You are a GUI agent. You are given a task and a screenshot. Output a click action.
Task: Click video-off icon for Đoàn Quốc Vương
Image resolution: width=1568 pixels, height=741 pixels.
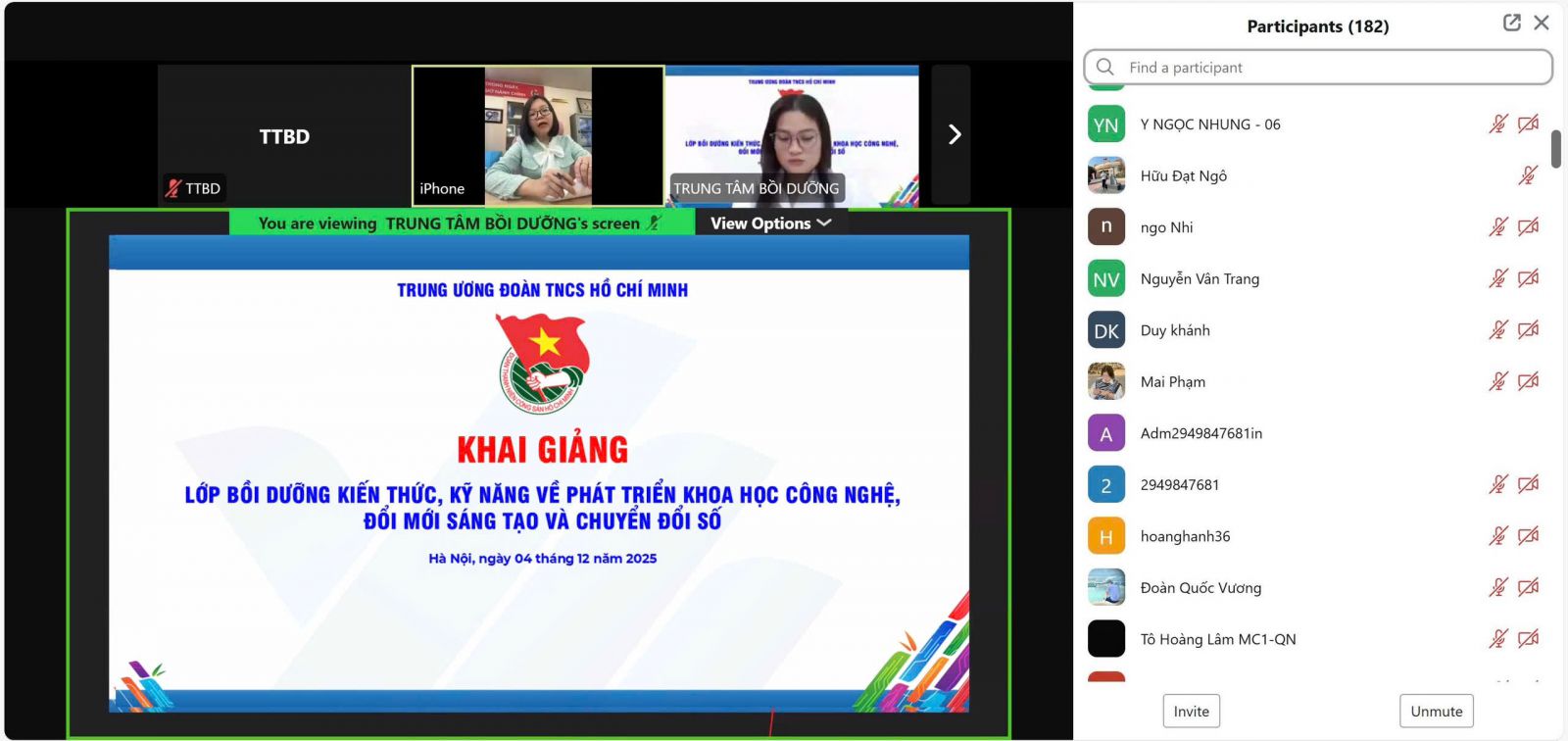1528,588
